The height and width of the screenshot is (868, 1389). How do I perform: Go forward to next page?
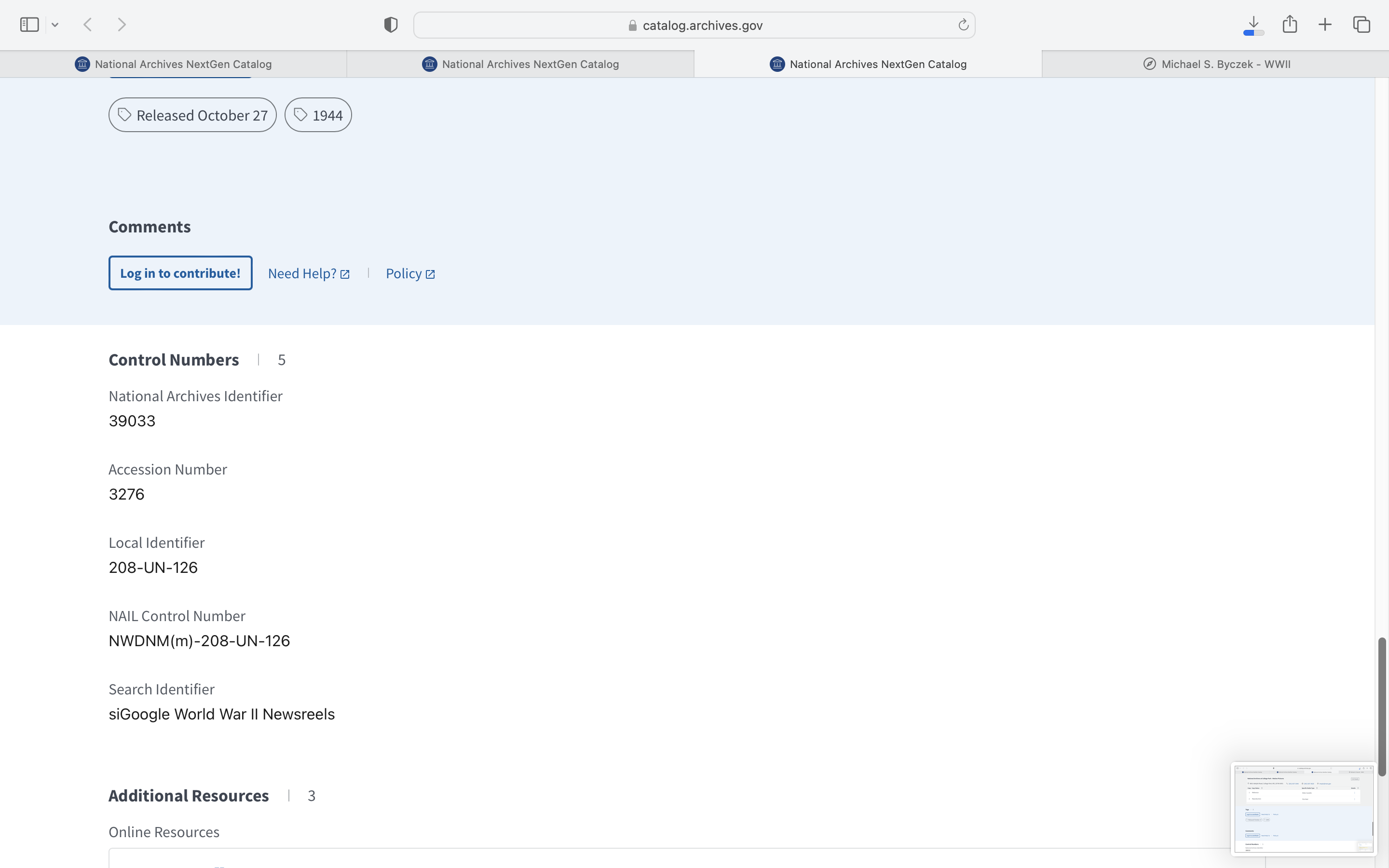[122, 25]
